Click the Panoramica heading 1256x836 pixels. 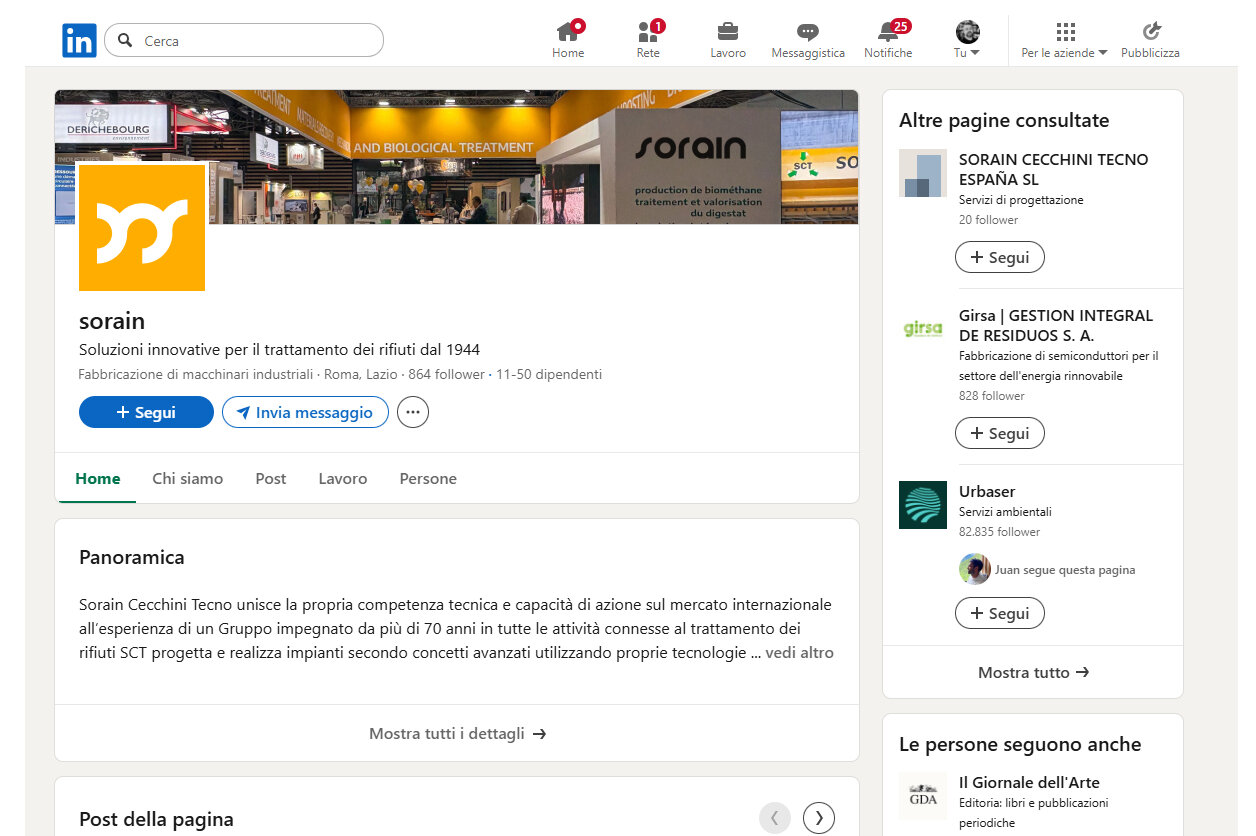132,557
